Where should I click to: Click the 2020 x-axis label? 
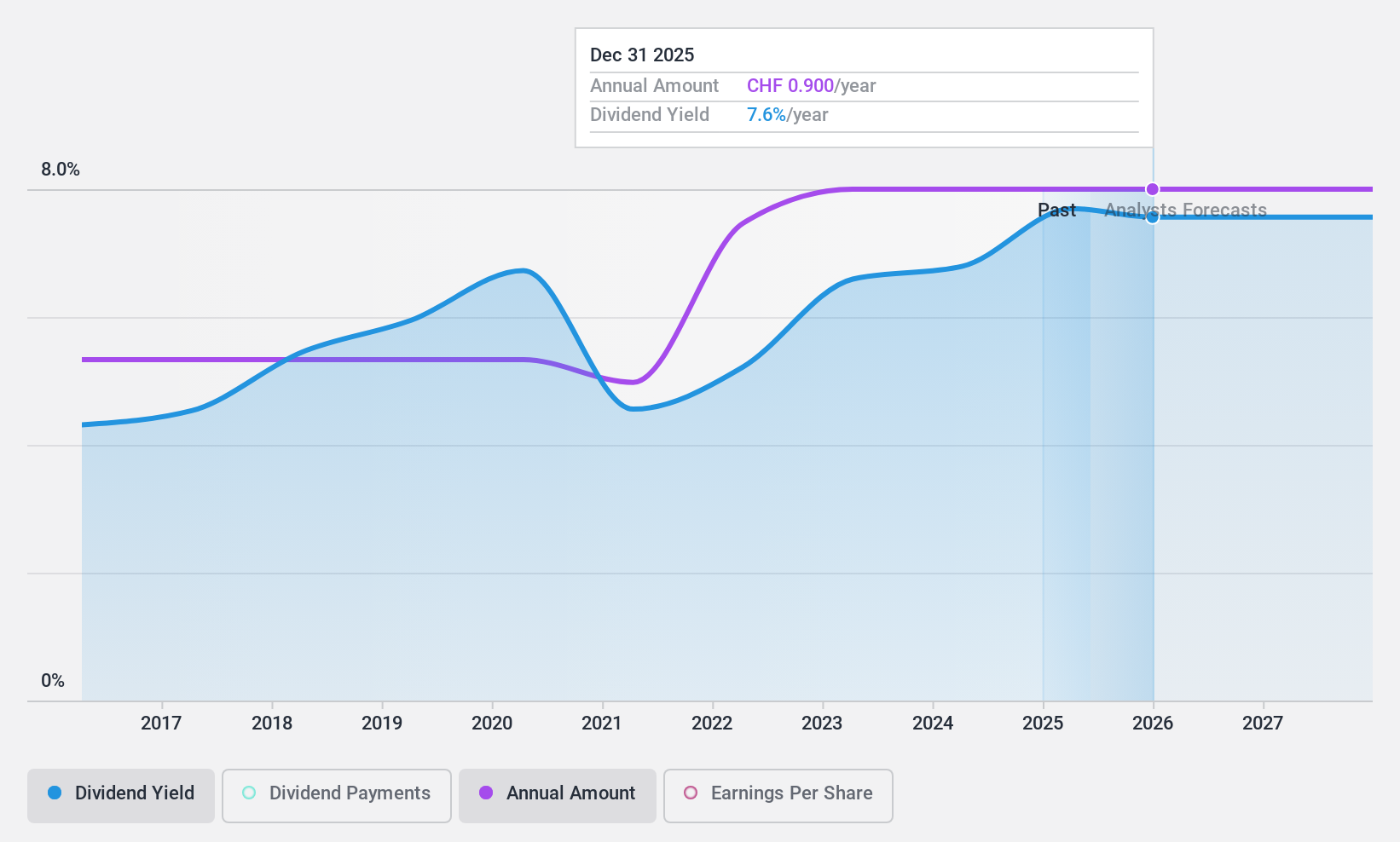tap(492, 723)
